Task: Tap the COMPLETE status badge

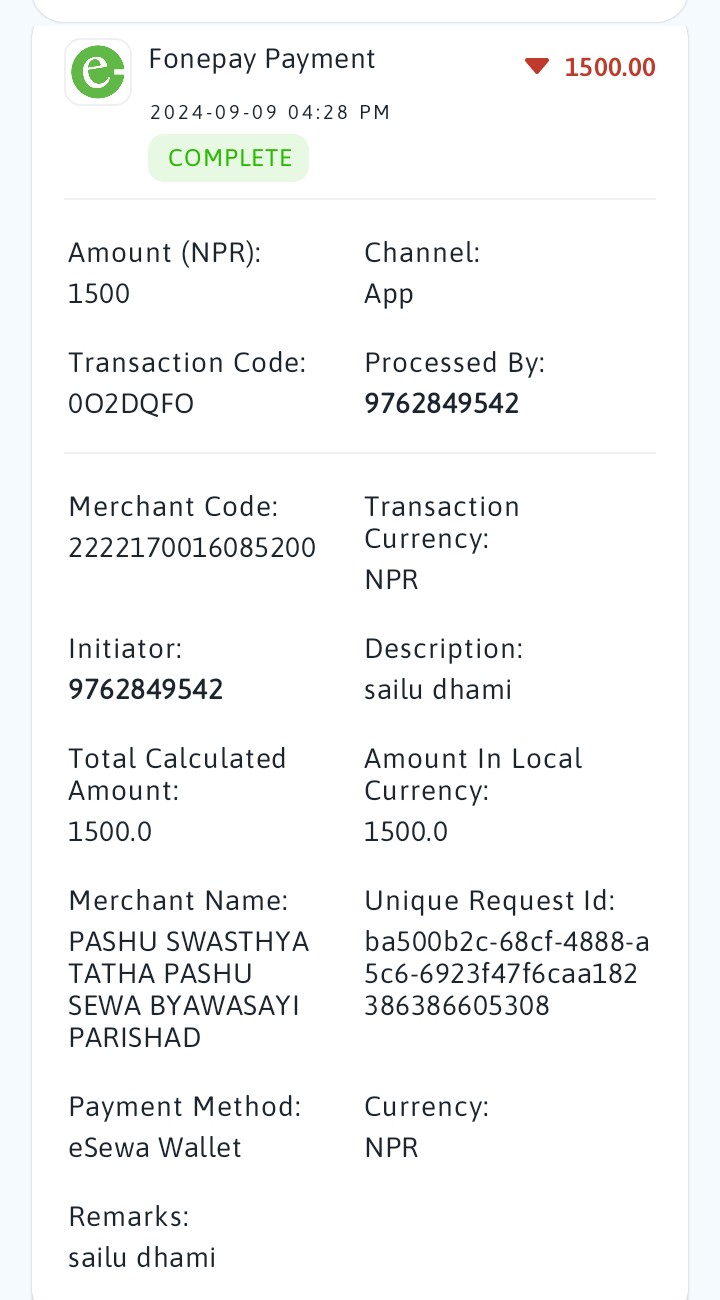Action: click(x=229, y=158)
